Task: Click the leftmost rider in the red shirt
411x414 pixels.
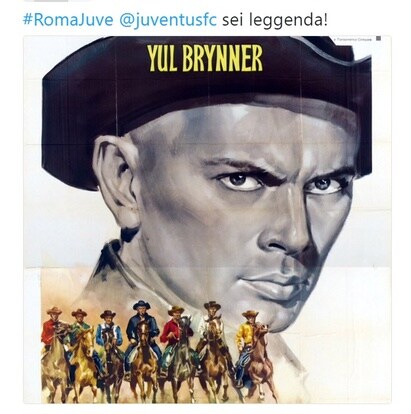Action: 52,330
